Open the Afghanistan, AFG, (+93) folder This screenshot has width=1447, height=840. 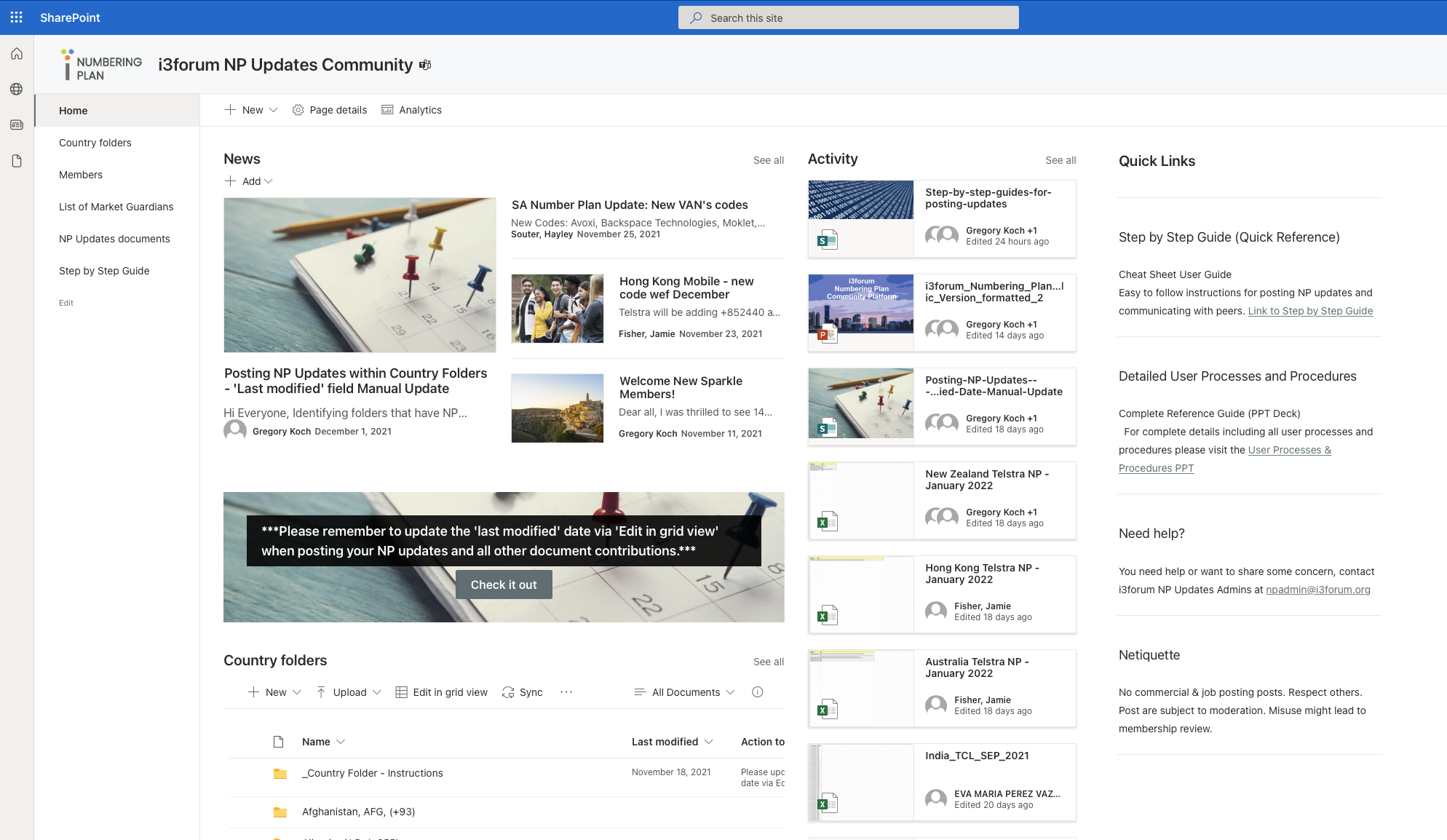[358, 812]
